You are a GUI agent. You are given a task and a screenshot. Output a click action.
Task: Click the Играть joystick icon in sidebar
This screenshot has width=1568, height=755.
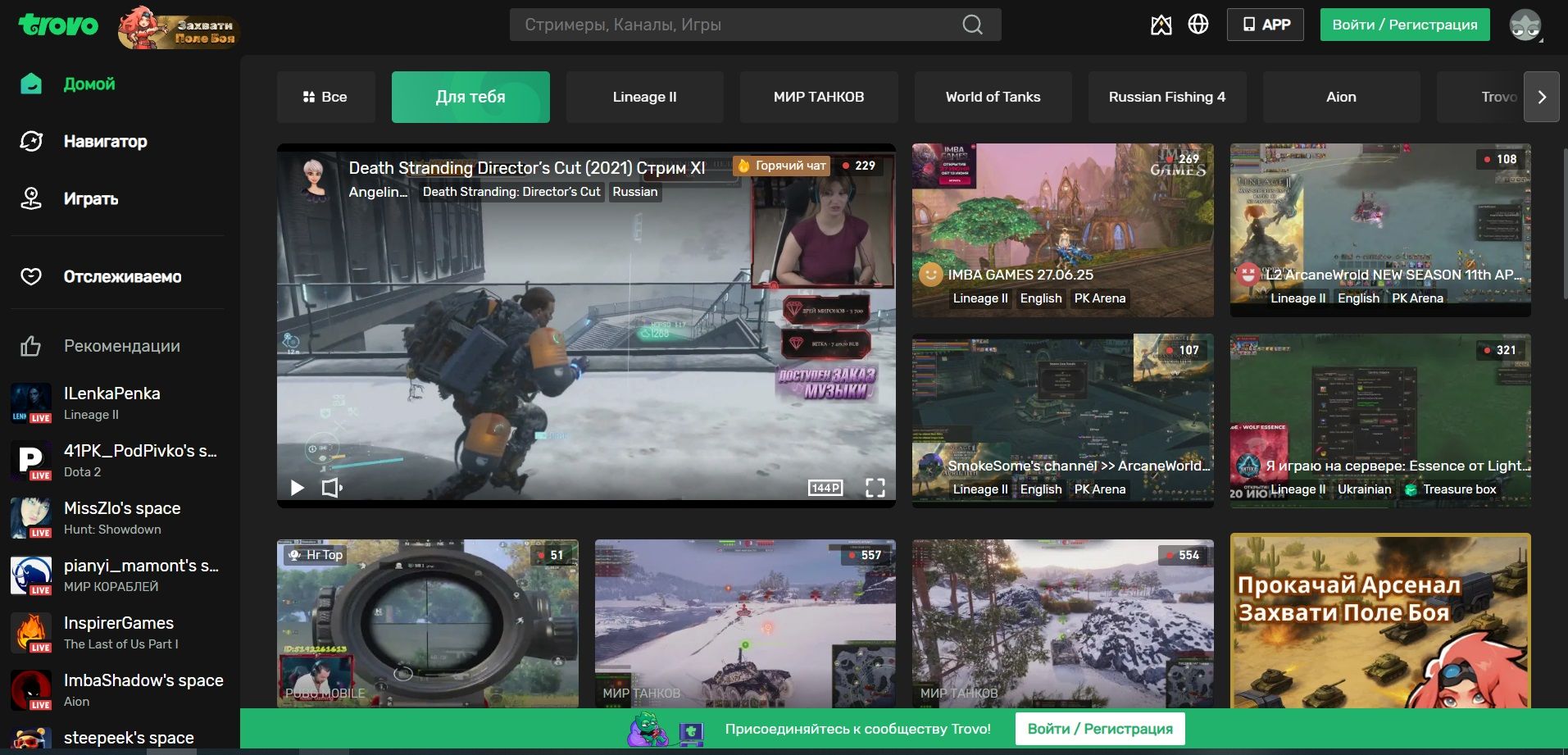coord(31,198)
